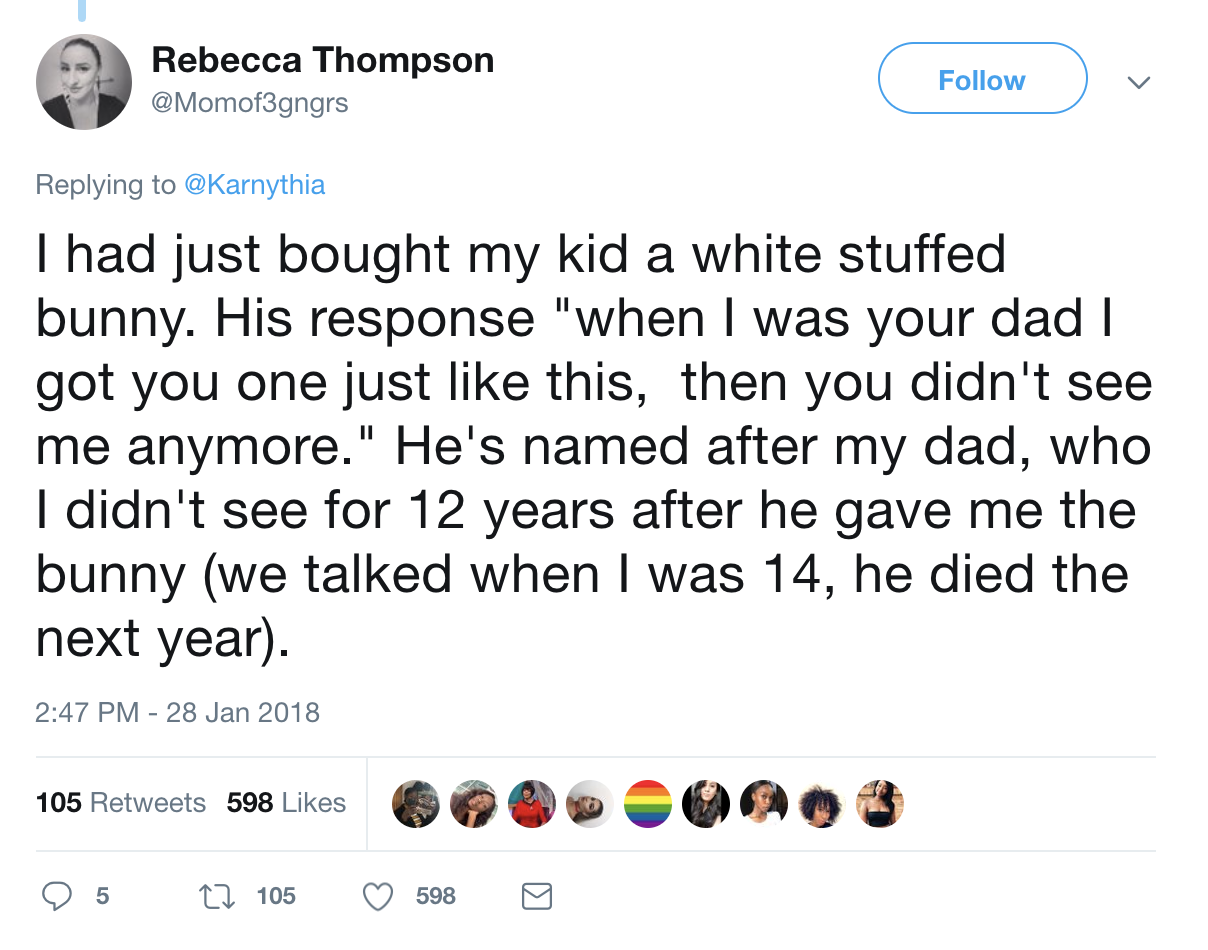Open Rebecca Thompson's profile avatar
The image size is (1208, 950).
[84, 82]
